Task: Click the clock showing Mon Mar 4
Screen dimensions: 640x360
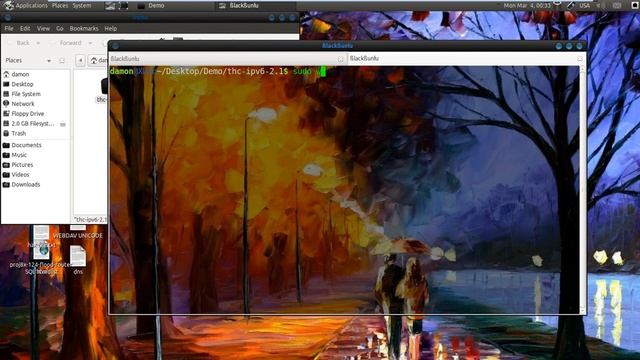Action: (x=528, y=6)
